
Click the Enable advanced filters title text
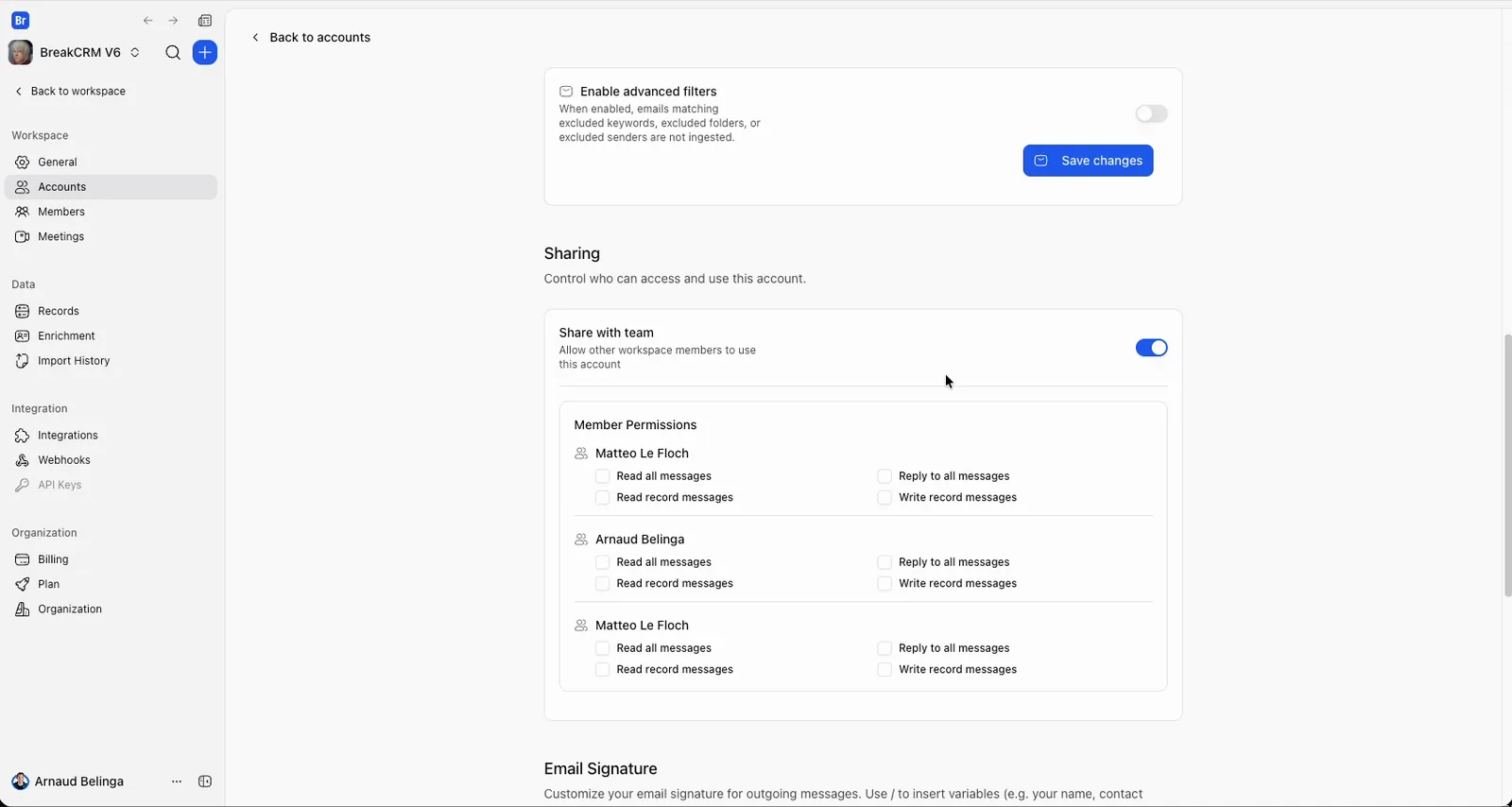(648, 92)
